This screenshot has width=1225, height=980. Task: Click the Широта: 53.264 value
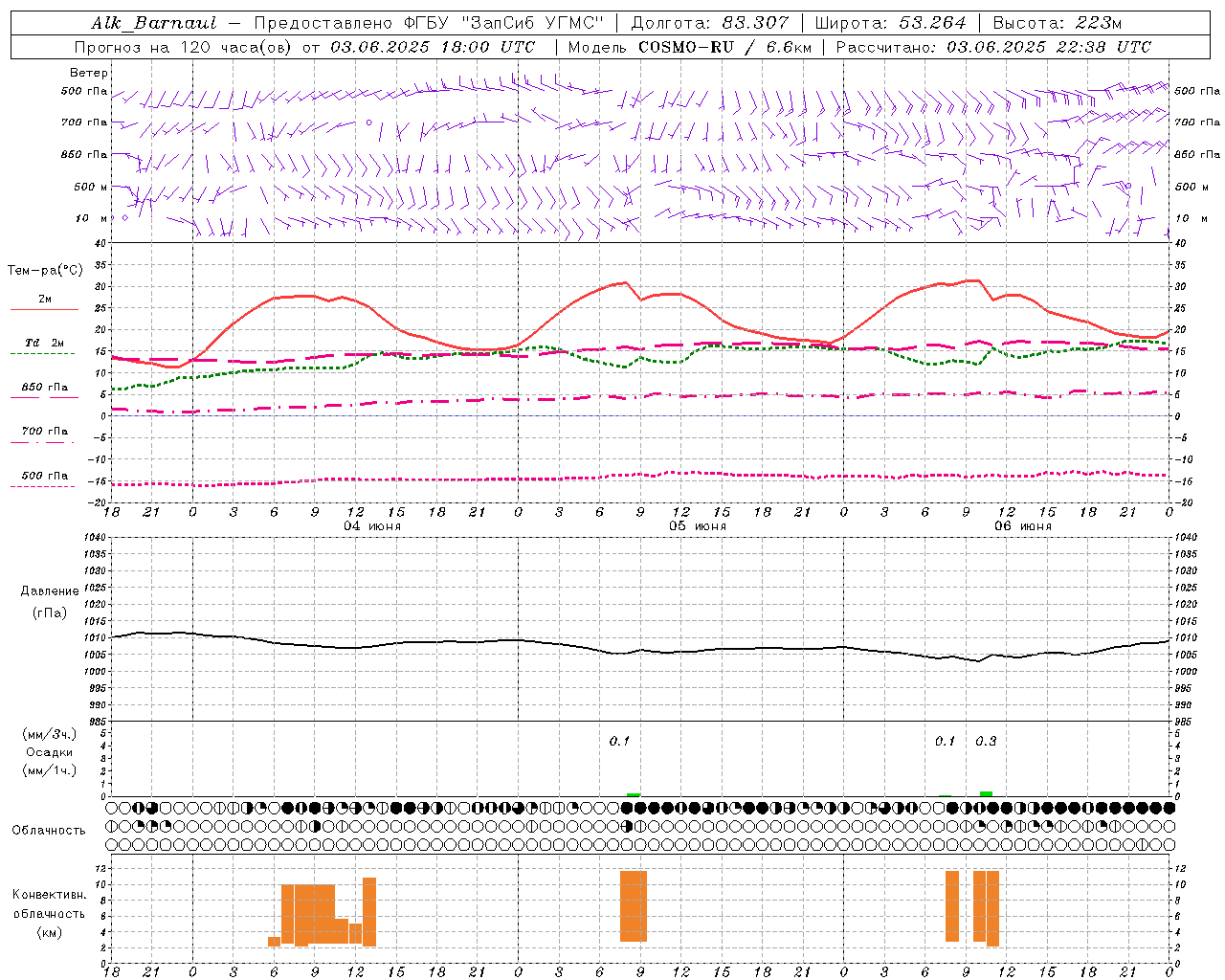coord(890,23)
